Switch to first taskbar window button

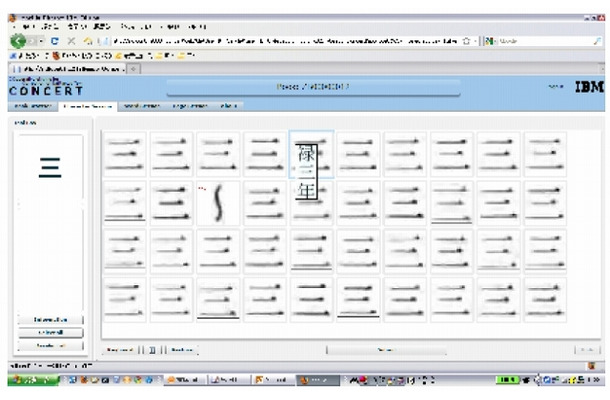pyautogui.click(x=185, y=380)
